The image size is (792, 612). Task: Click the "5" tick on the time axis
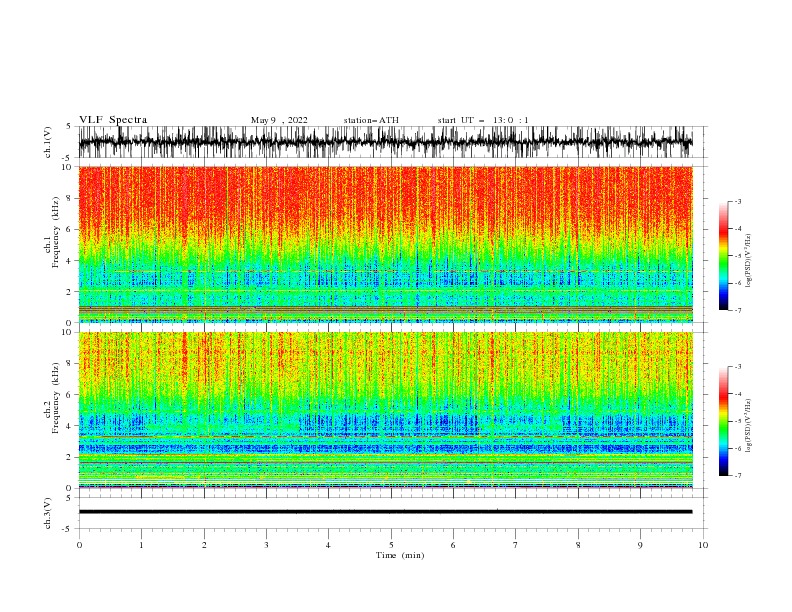[x=391, y=545]
